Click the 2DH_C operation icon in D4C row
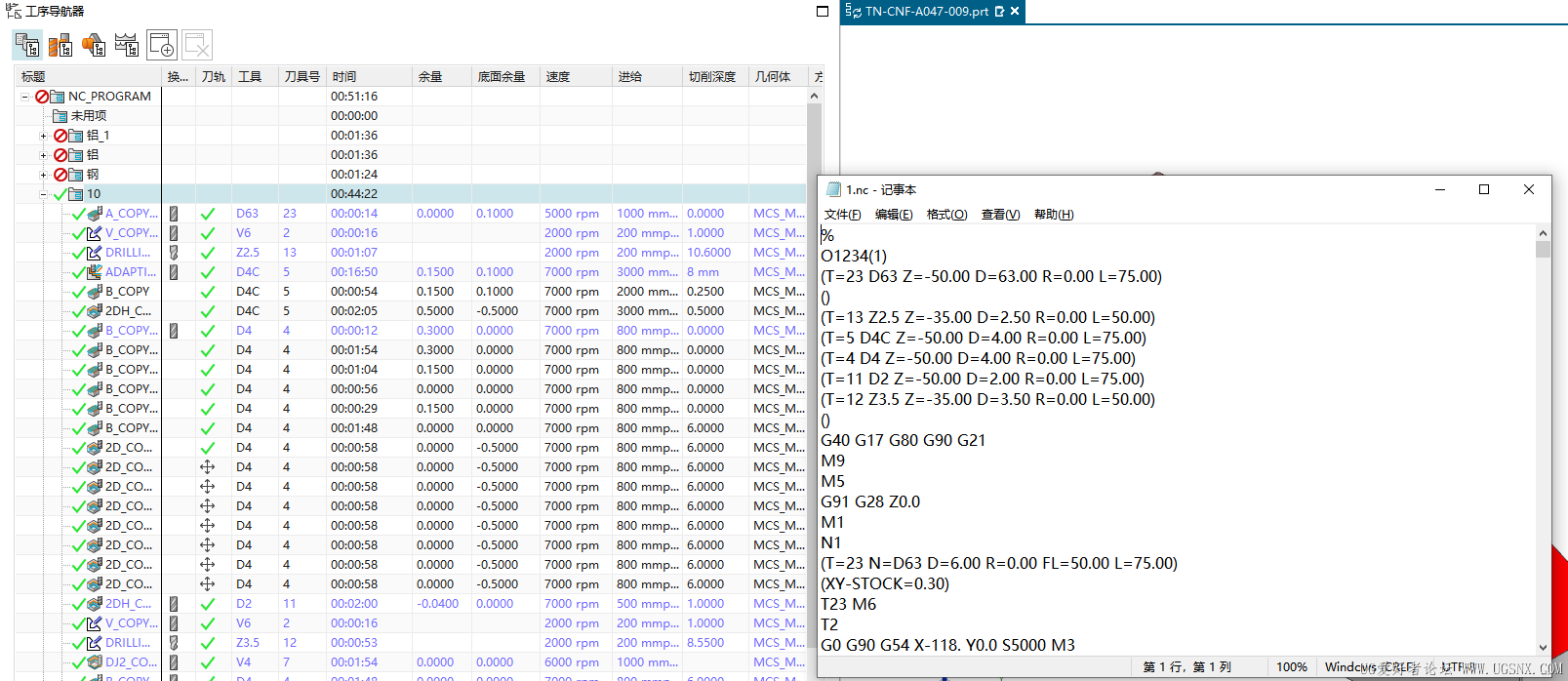 coord(95,311)
